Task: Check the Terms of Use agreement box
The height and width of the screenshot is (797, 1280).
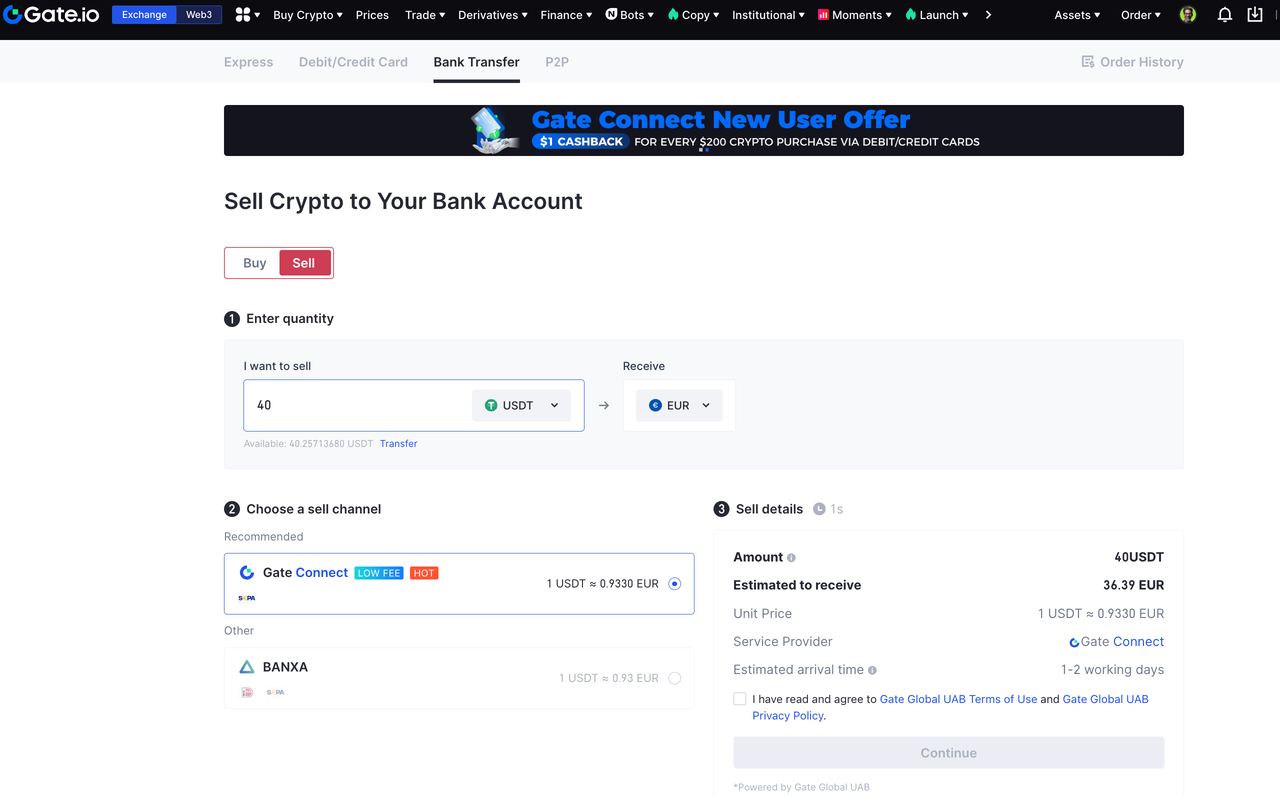Action: click(740, 699)
